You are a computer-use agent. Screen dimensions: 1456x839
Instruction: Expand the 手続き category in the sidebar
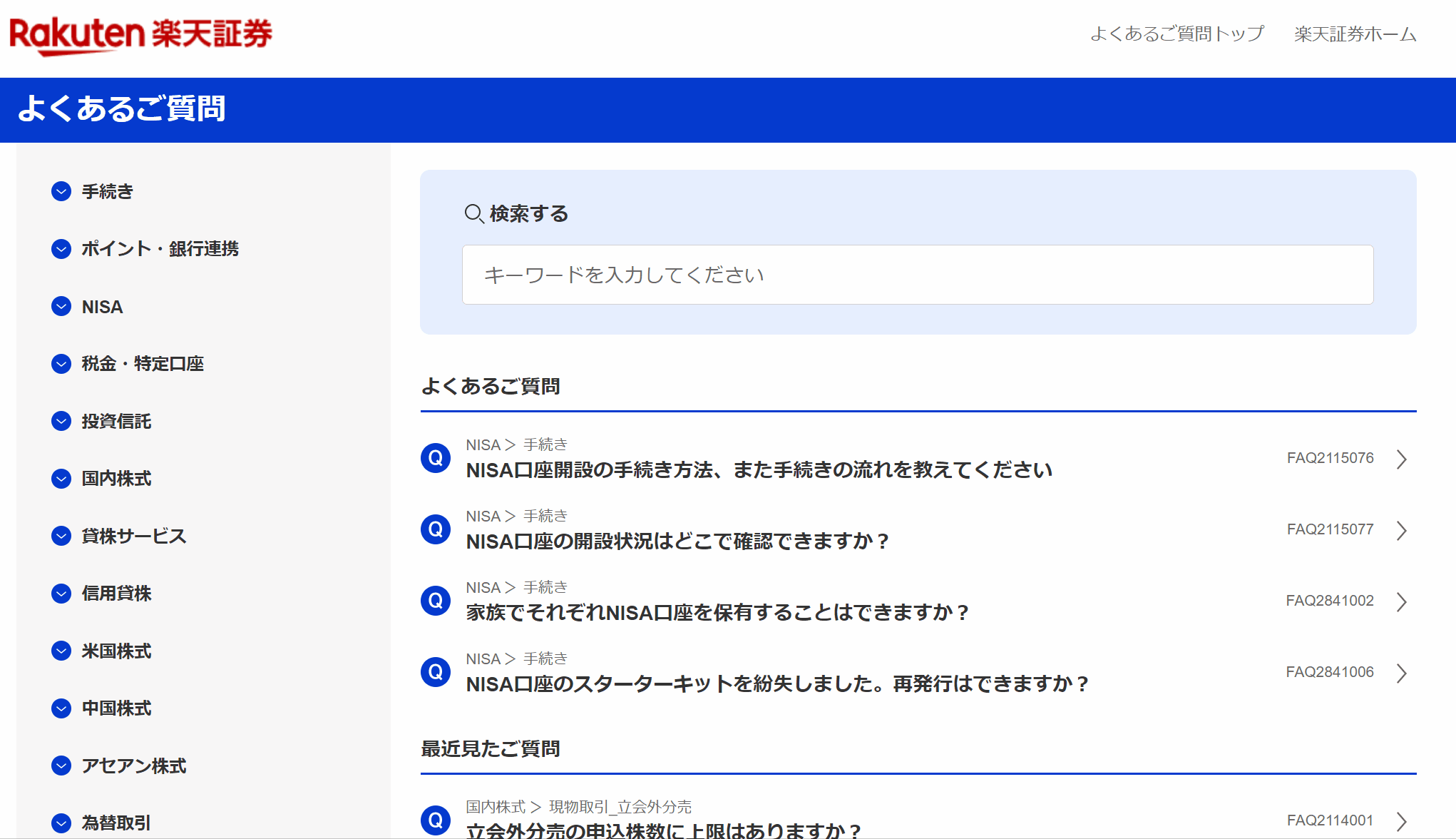coord(106,192)
